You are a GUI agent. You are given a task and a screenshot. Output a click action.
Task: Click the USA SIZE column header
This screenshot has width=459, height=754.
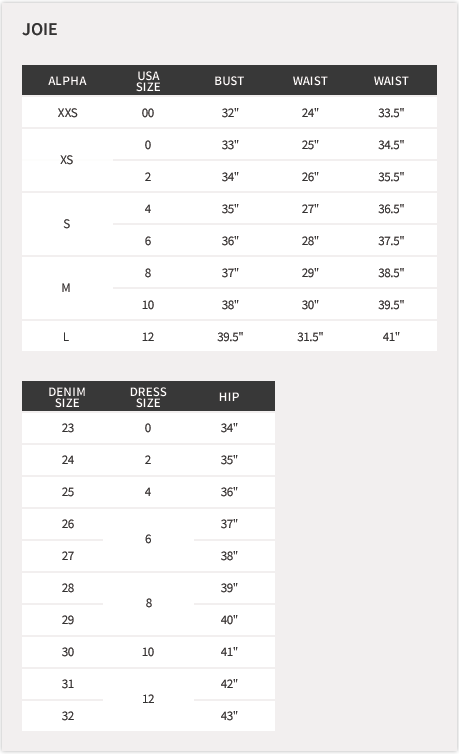[x=148, y=81]
